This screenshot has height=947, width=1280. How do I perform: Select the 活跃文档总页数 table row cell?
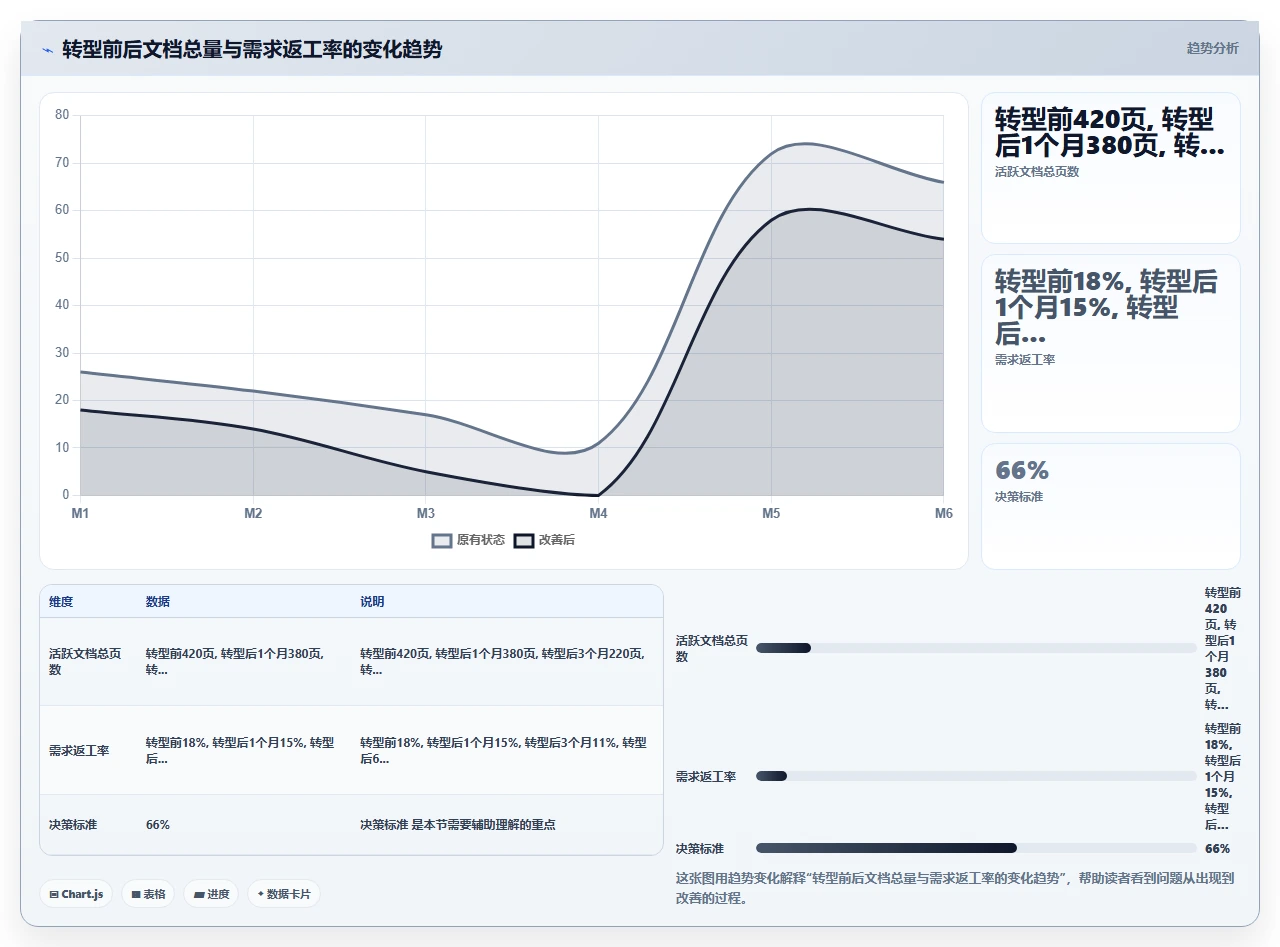pos(86,662)
